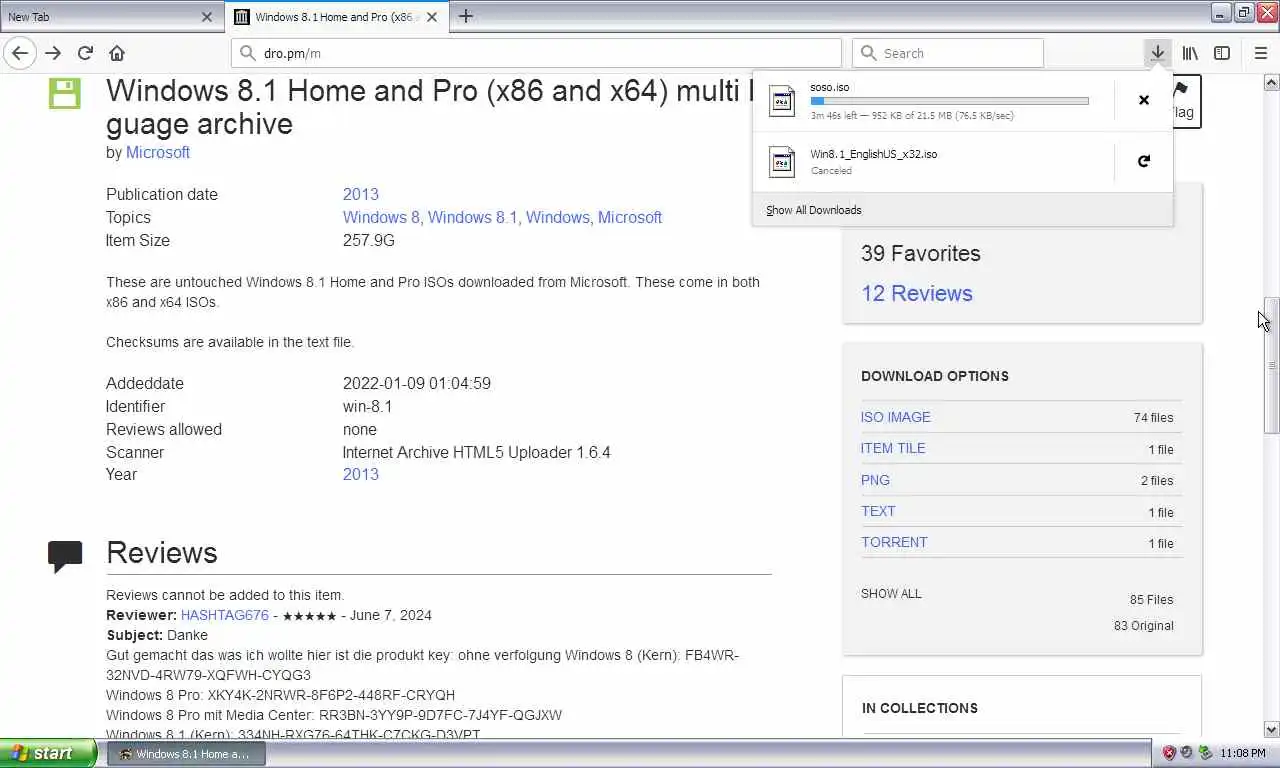The height and width of the screenshot is (768, 1280).
Task: Close the New Tab tab
Action: point(207,17)
